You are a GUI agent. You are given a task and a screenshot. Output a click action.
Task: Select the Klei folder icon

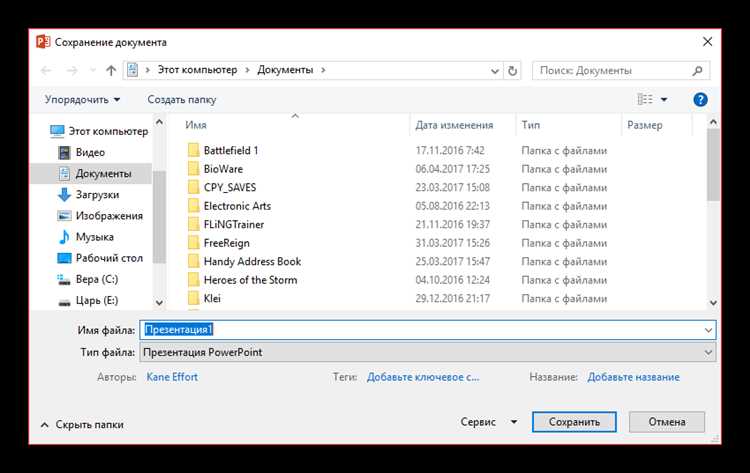coord(193,298)
